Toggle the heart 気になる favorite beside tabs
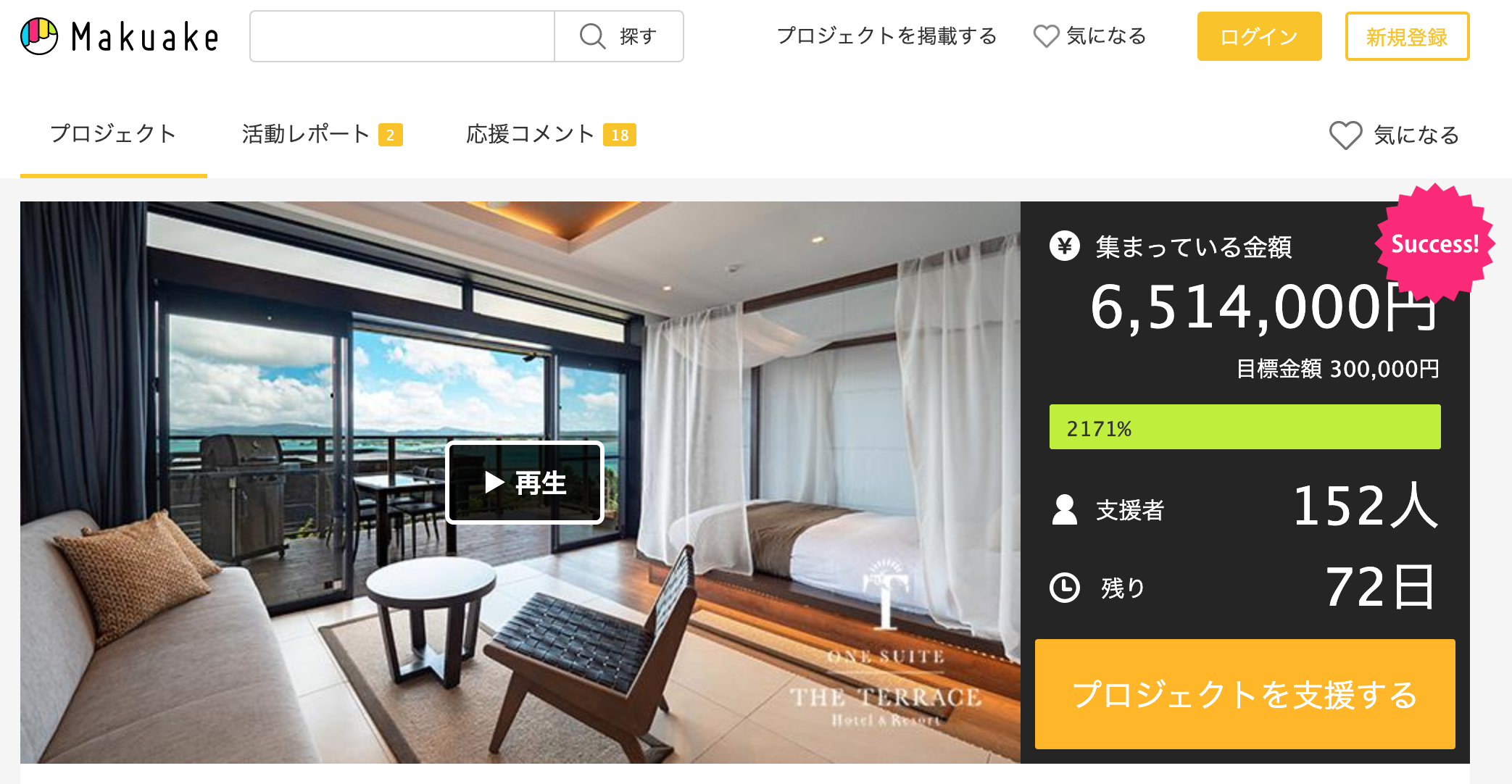Screen dimensions: 1512x784 coord(1394,135)
